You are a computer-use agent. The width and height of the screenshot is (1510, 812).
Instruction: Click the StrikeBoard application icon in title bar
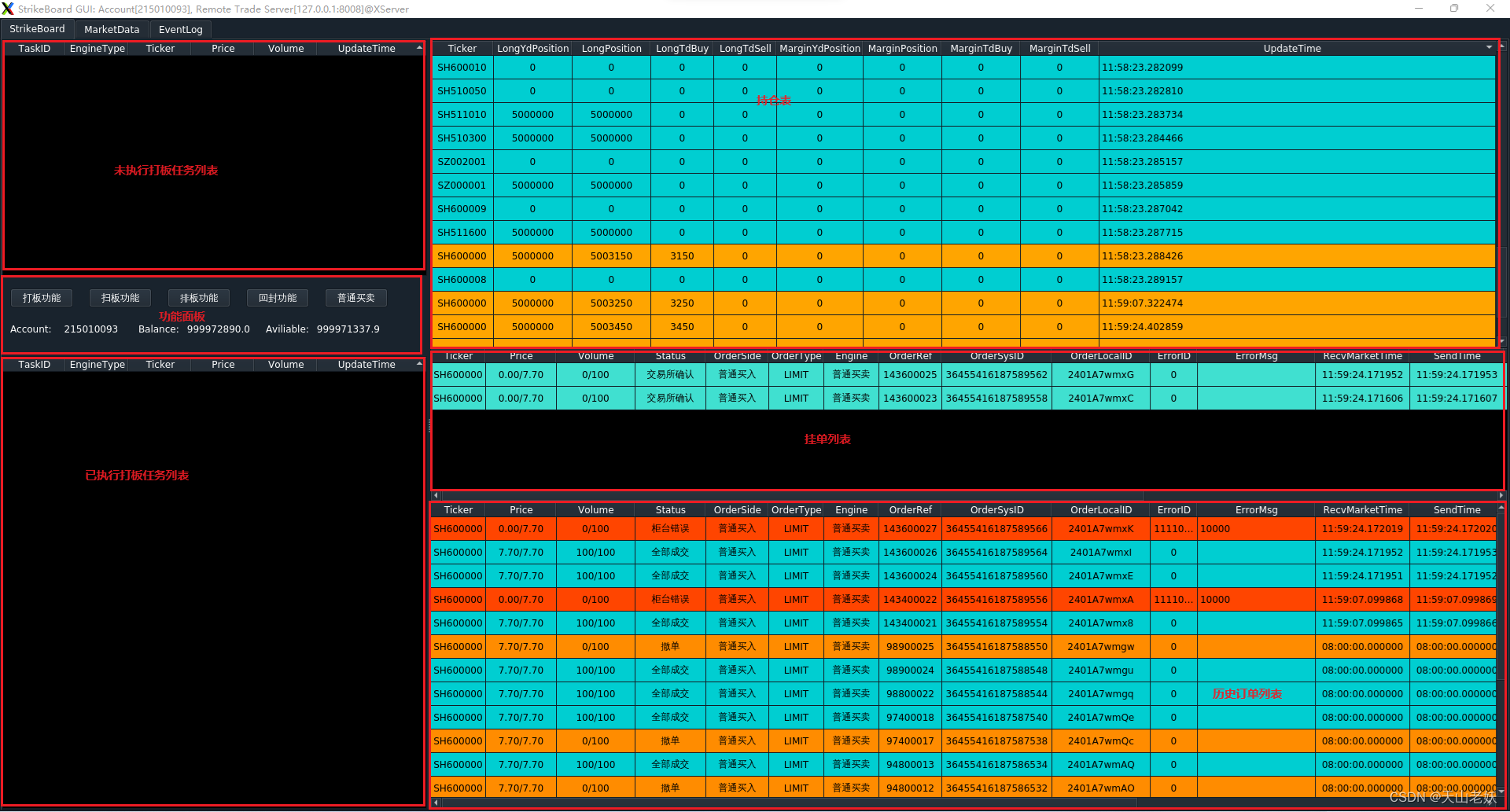(8, 9)
